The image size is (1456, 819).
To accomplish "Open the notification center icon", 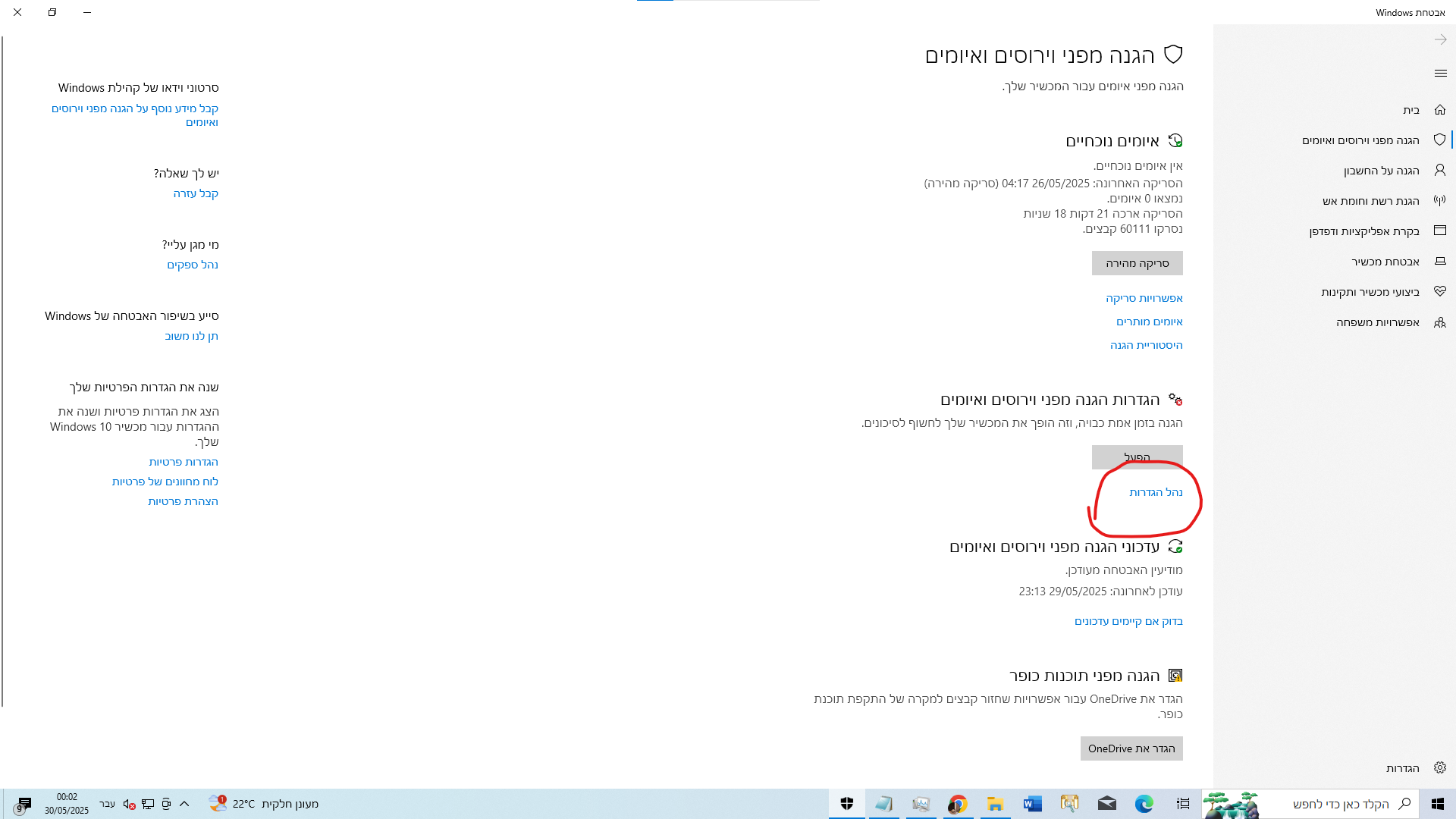I will [x=24, y=804].
